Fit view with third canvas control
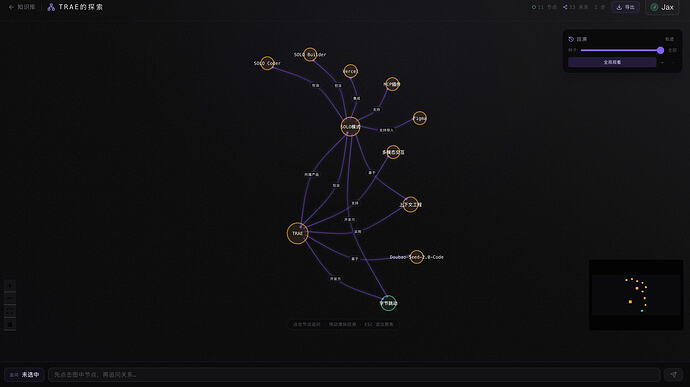This screenshot has height=387, width=690. pyautogui.click(x=10, y=311)
